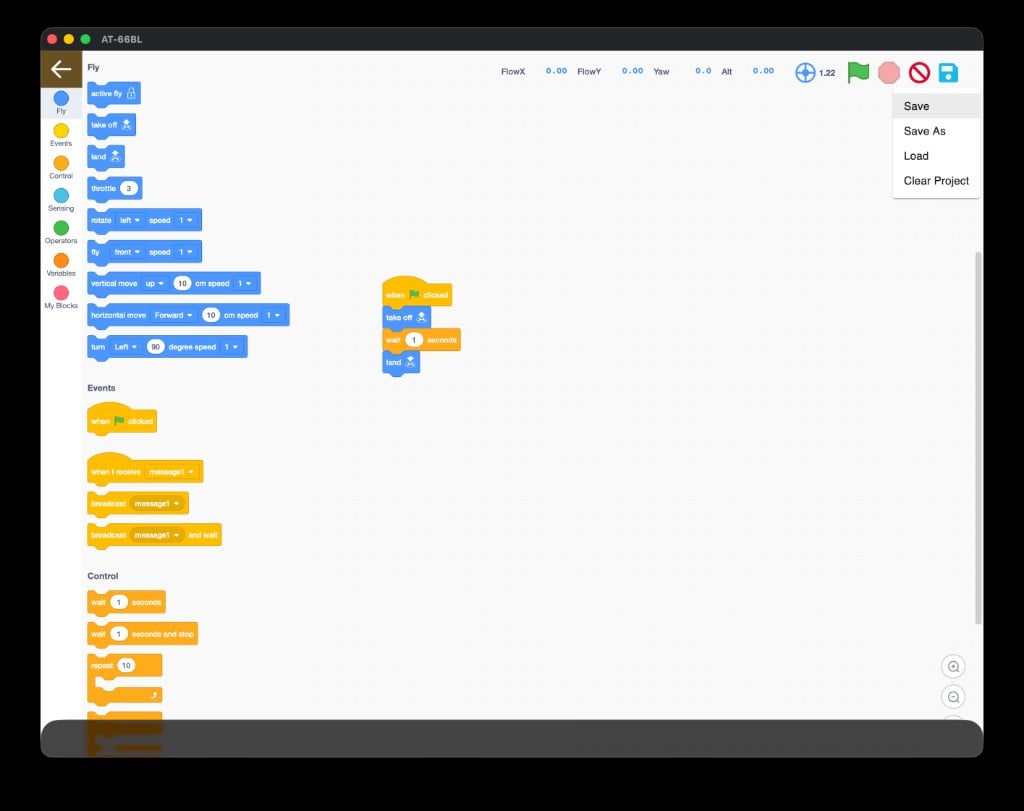Click the zoom out magnifier button
The height and width of the screenshot is (811, 1024).
tap(953, 697)
